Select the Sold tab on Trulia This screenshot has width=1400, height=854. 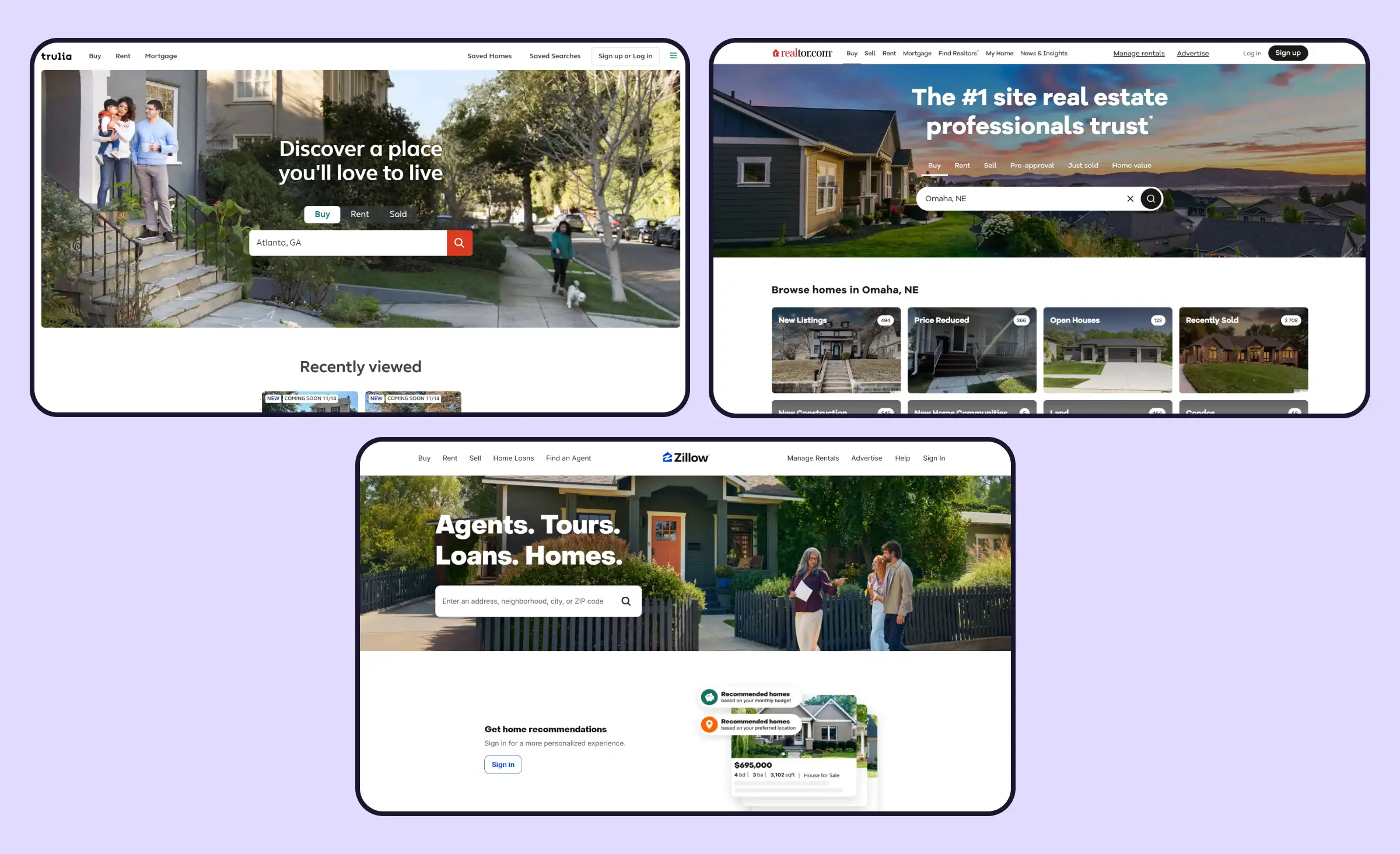click(x=397, y=214)
